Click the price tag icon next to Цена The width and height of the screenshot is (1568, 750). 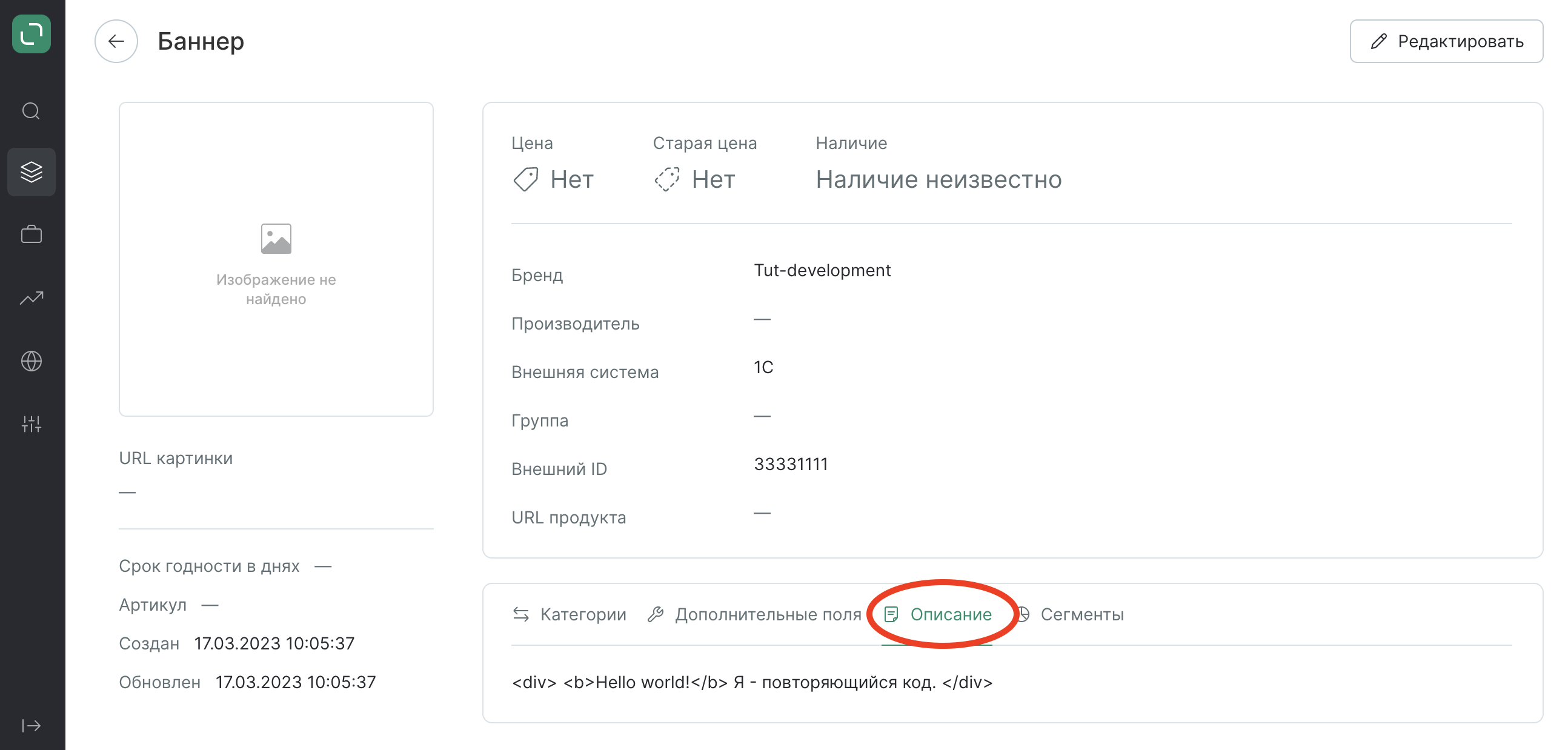pos(525,179)
